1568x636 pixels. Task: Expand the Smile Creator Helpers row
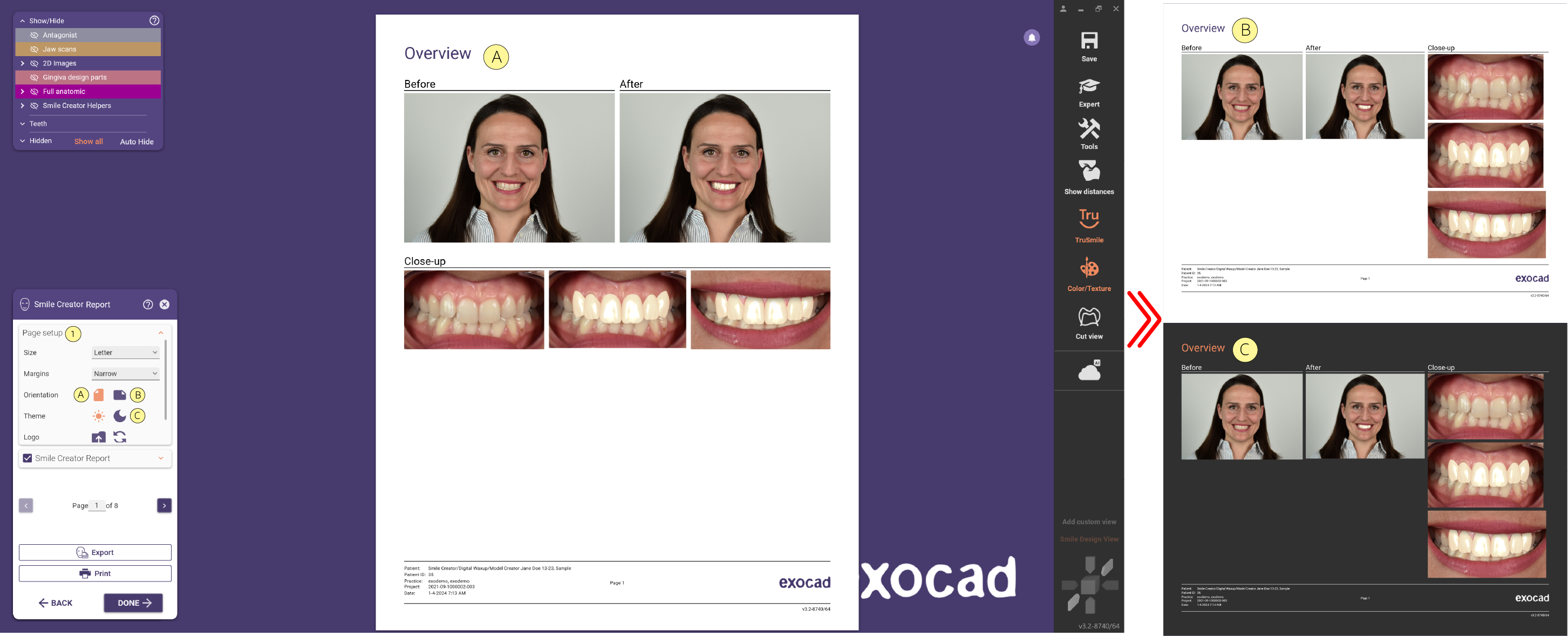23,105
